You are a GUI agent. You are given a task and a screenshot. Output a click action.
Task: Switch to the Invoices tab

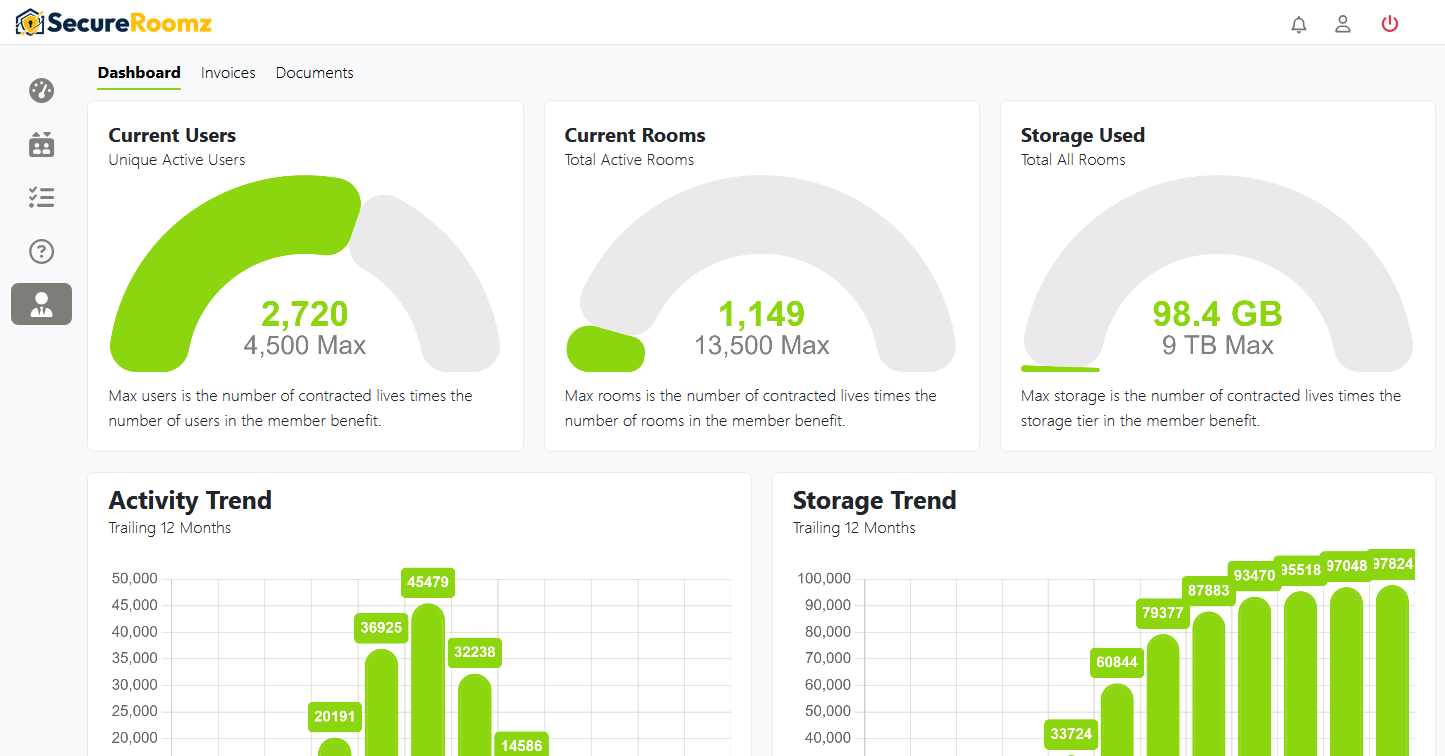pyautogui.click(x=228, y=73)
